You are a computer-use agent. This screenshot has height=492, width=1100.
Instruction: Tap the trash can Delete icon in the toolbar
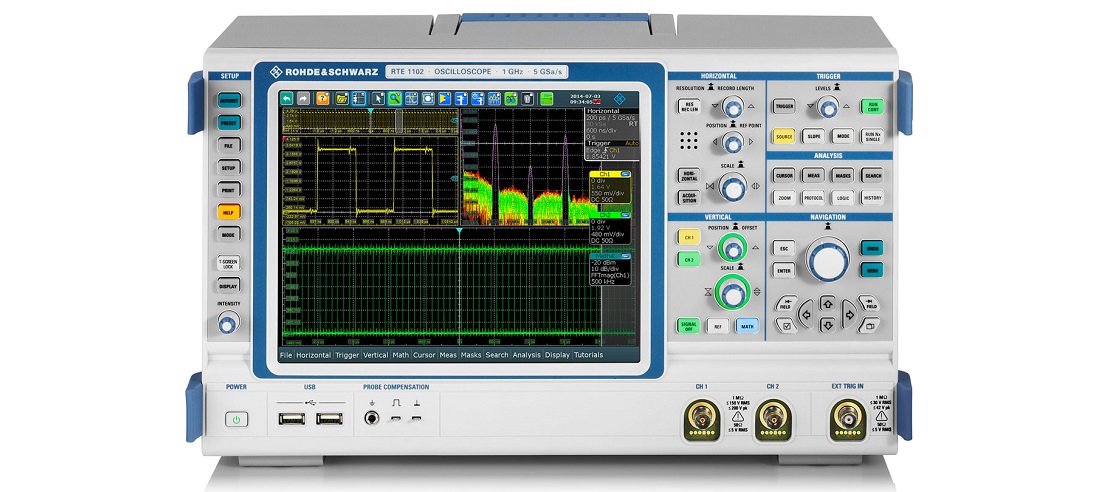[x=528, y=98]
